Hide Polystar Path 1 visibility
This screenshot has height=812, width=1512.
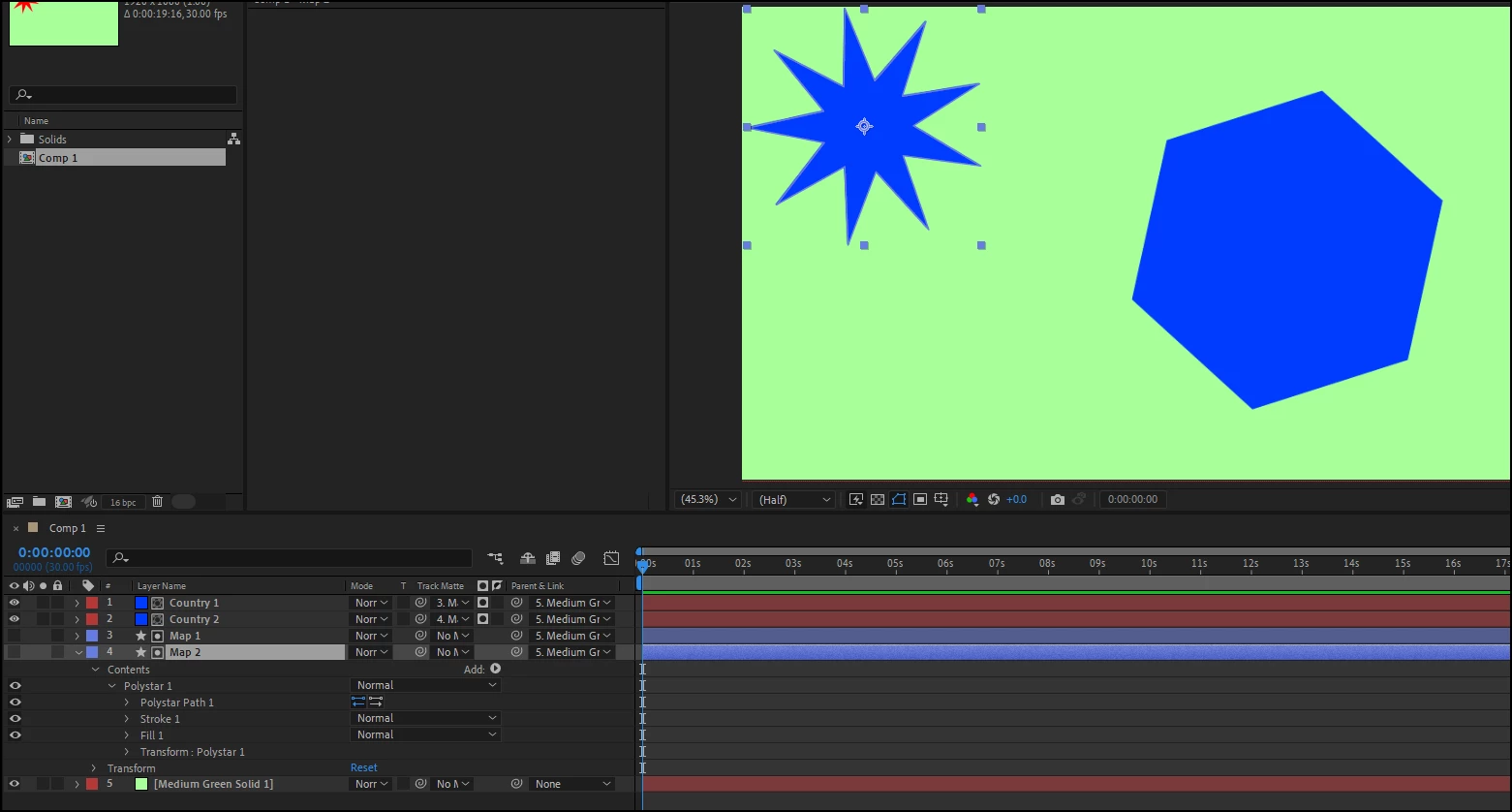(x=15, y=702)
